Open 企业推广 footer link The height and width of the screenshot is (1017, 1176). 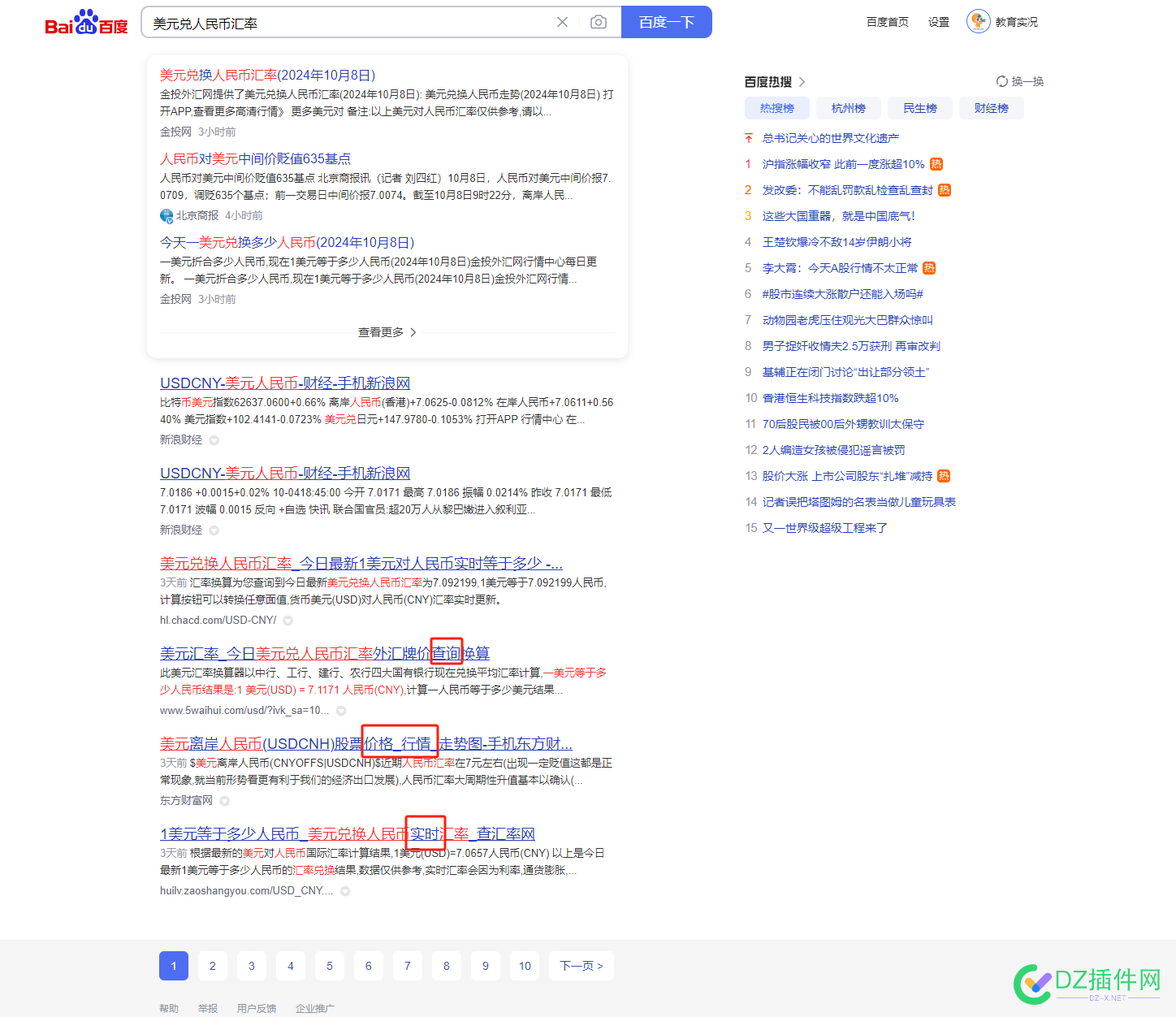point(315,1008)
